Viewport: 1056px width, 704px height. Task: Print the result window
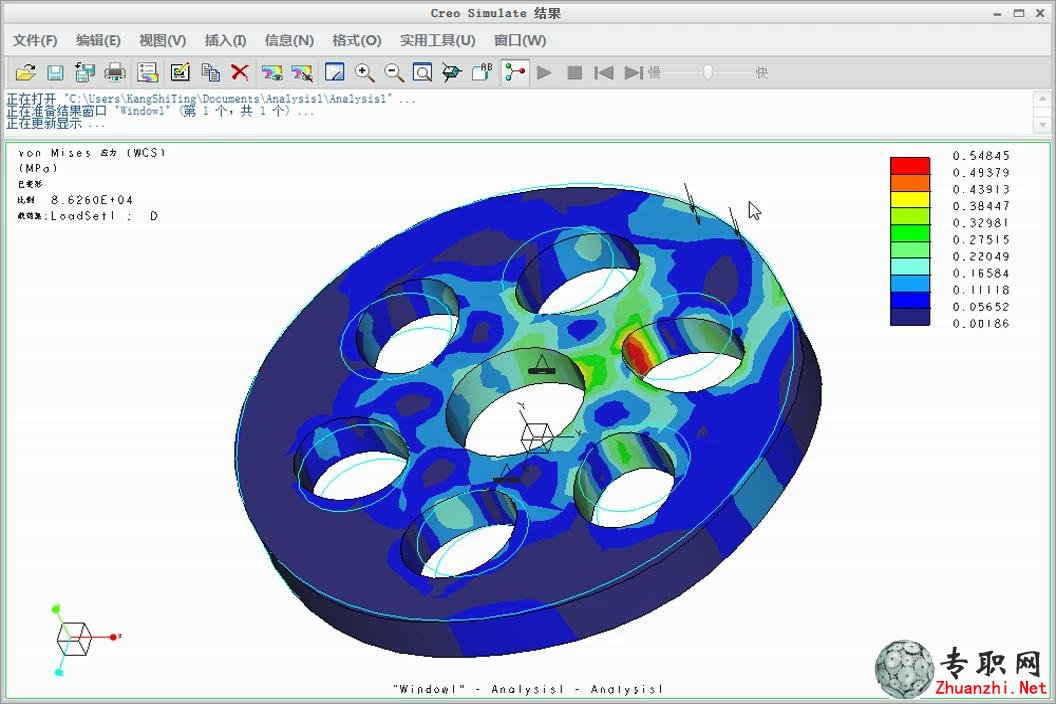(115, 72)
